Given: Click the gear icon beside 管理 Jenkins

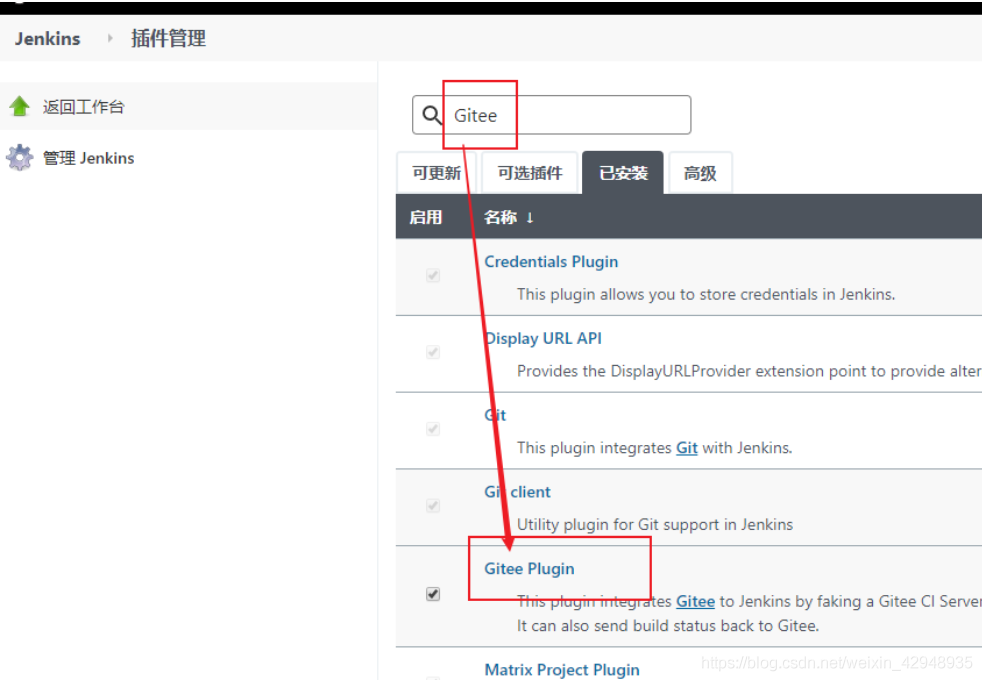Looking at the screenshot, I should (x=19, y=157).
